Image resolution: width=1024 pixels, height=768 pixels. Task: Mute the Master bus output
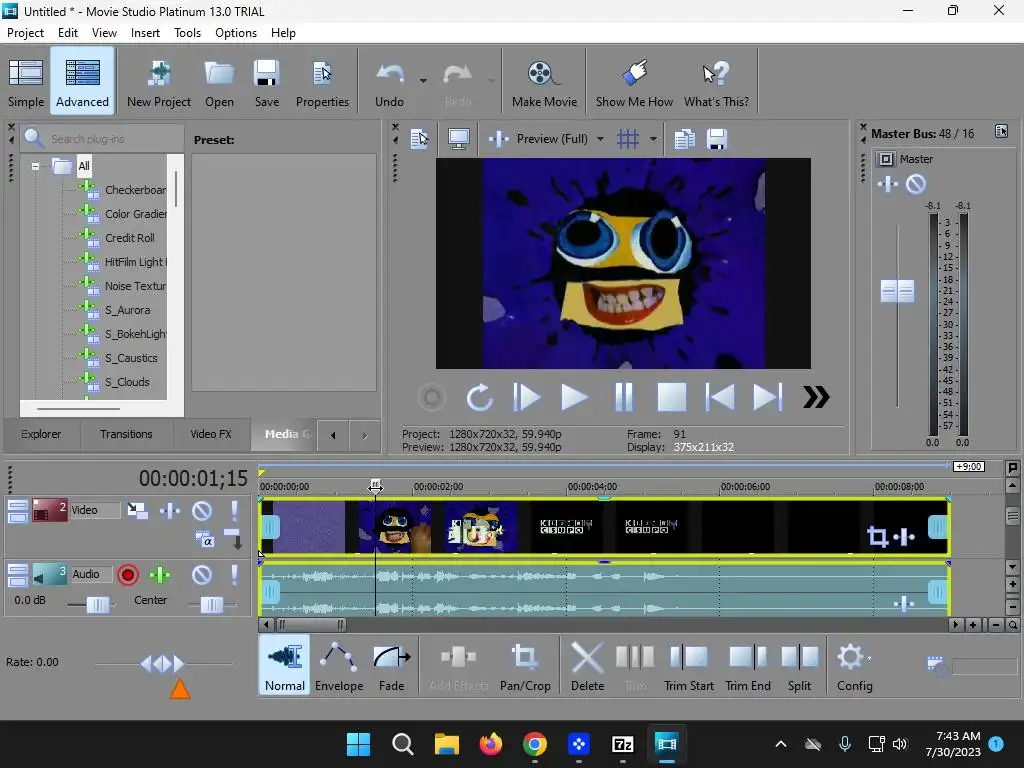[916, 184]
